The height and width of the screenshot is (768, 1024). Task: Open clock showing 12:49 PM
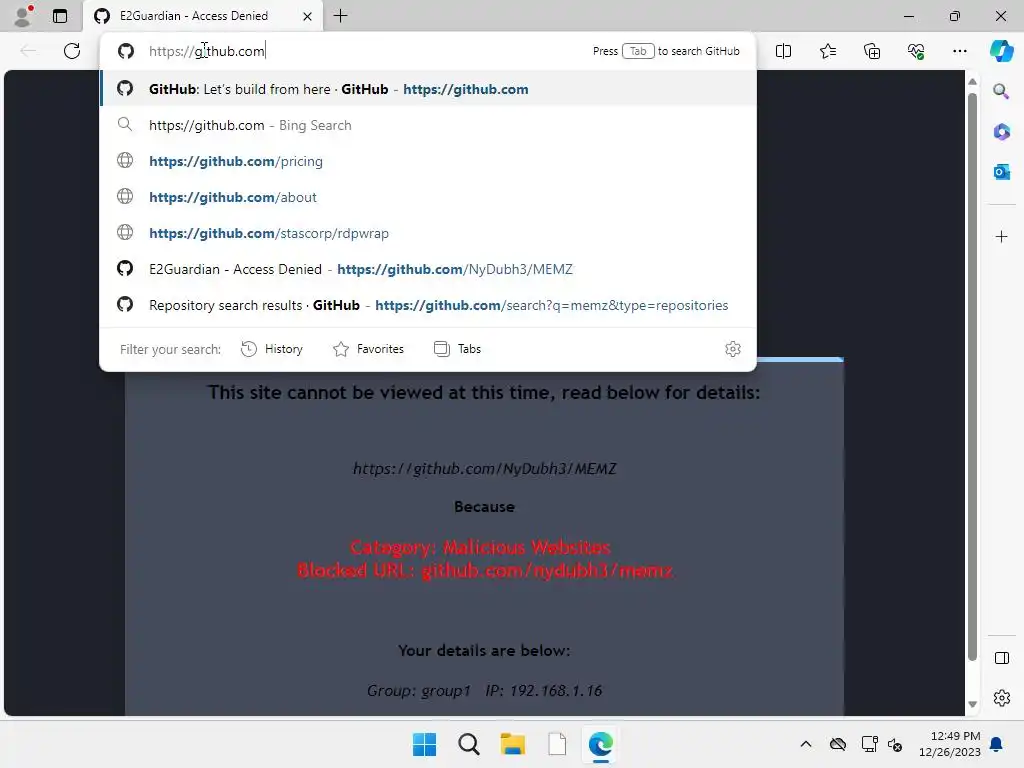pyautogui.click(x=950, y=744)
